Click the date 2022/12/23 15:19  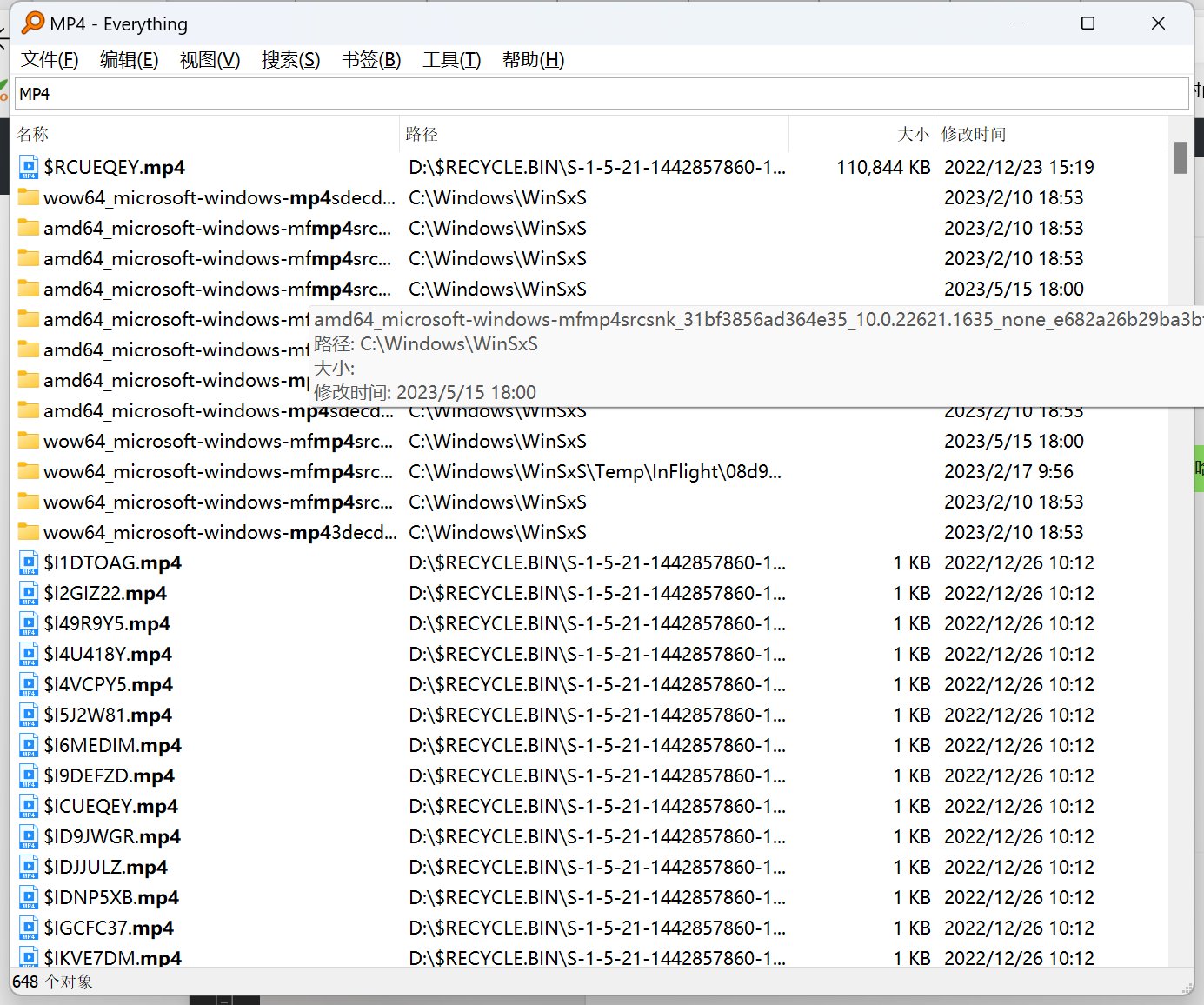pyautogui.click(x=1019, y=167)
